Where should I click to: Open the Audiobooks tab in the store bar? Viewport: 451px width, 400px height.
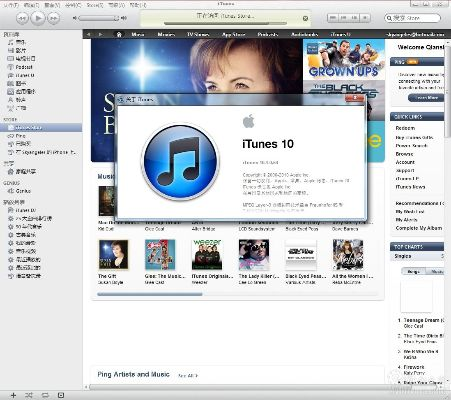[304, 34]
